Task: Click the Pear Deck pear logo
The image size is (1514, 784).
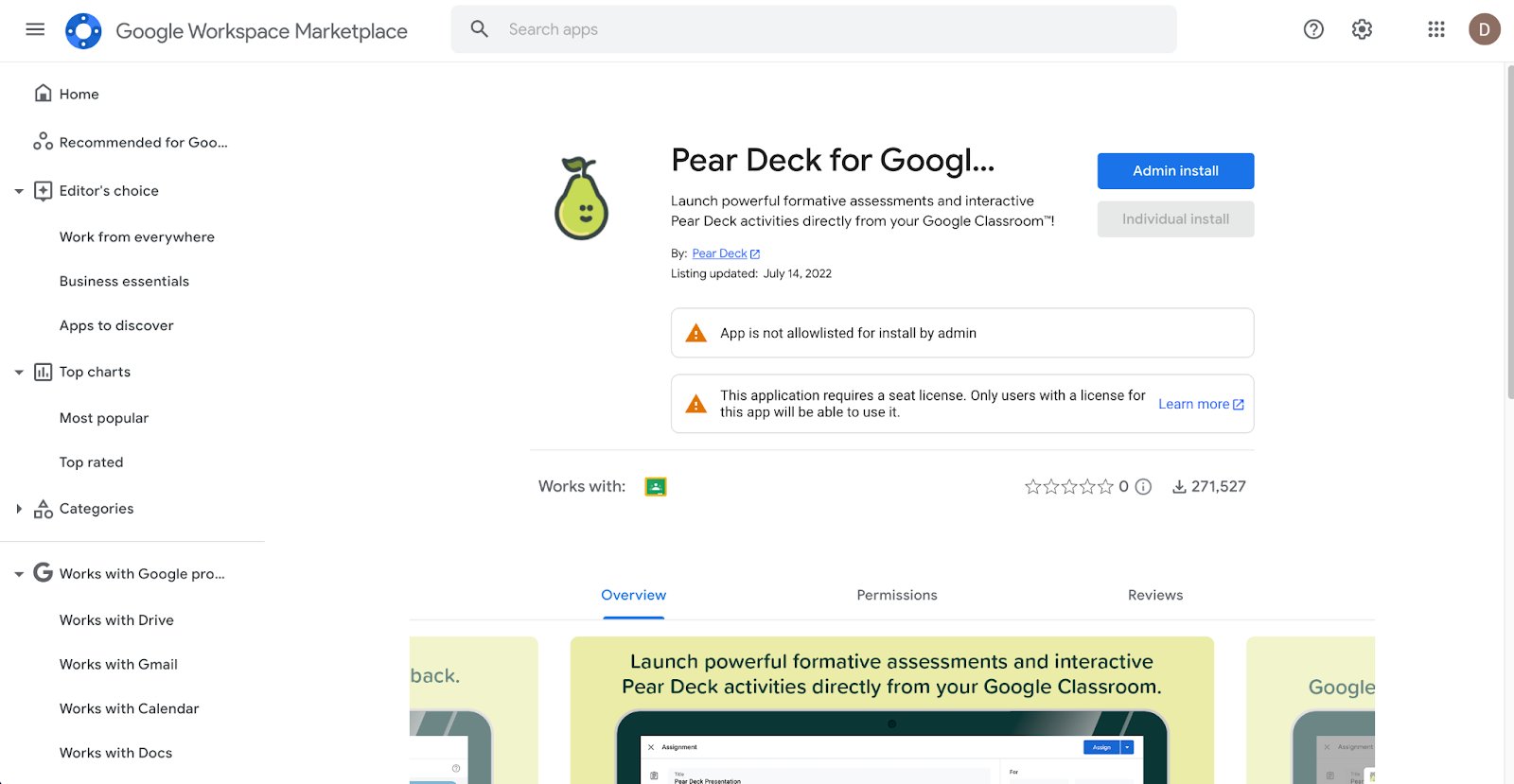Action: point(581,199)
